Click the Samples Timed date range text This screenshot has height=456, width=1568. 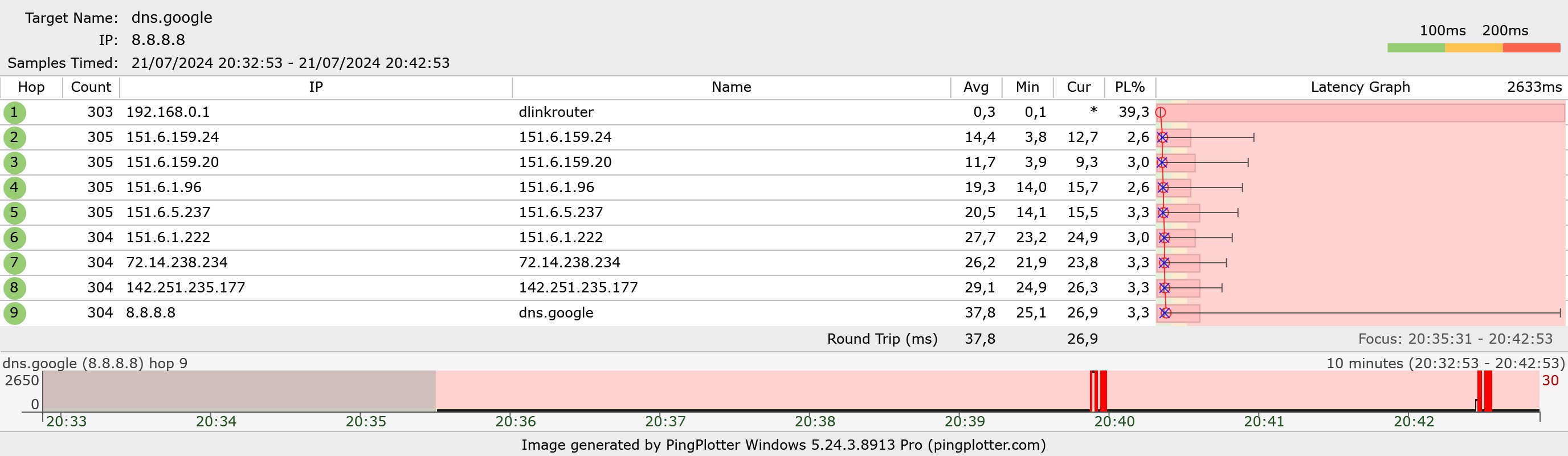[x=291, y=63]
